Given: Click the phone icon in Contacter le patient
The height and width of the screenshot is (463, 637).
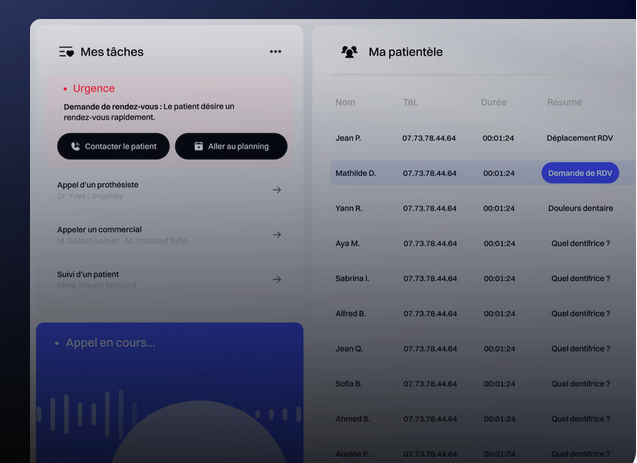Looking at the screenshot, I should coord(75,146).
